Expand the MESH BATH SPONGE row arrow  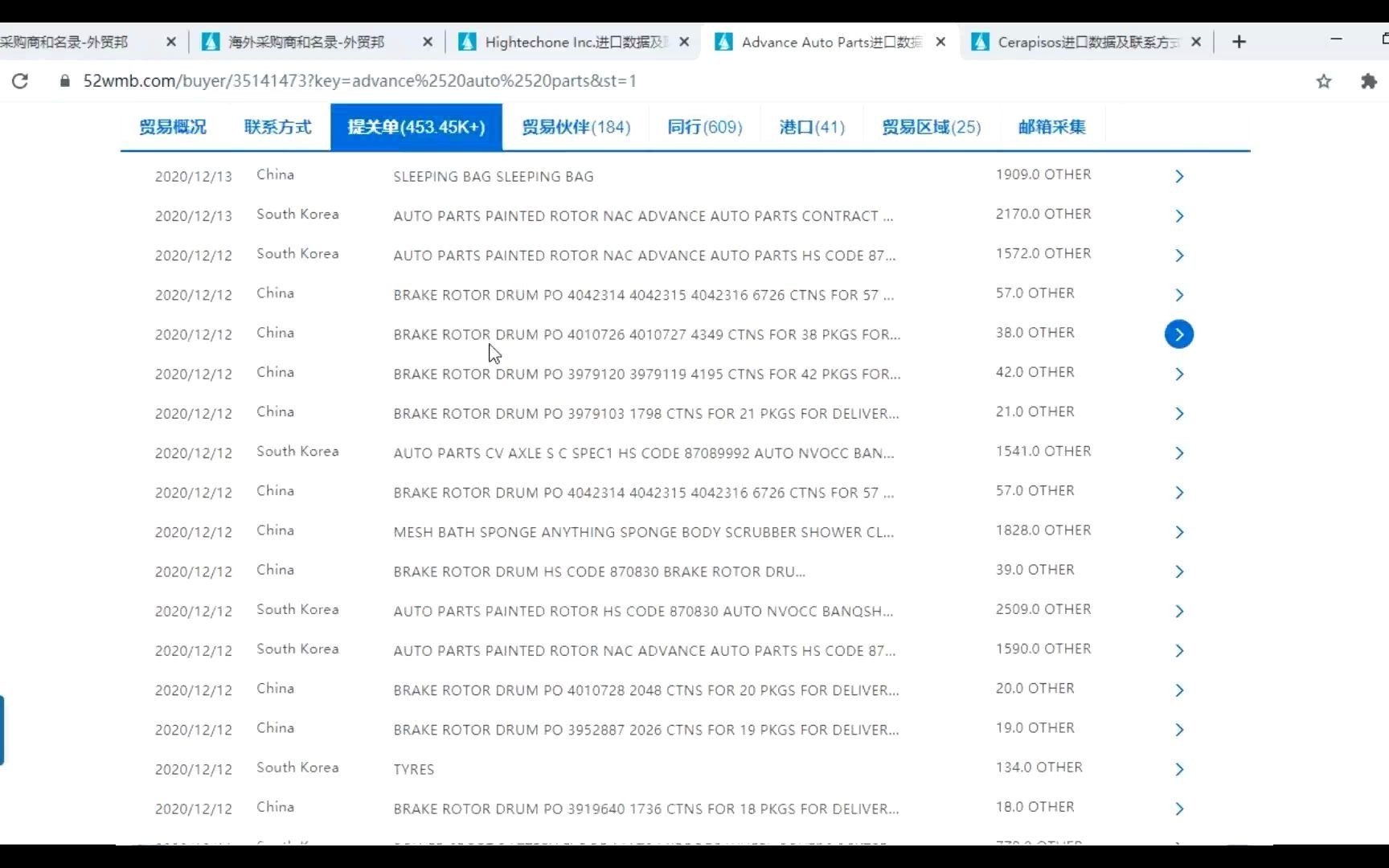tap(1179, 532)
